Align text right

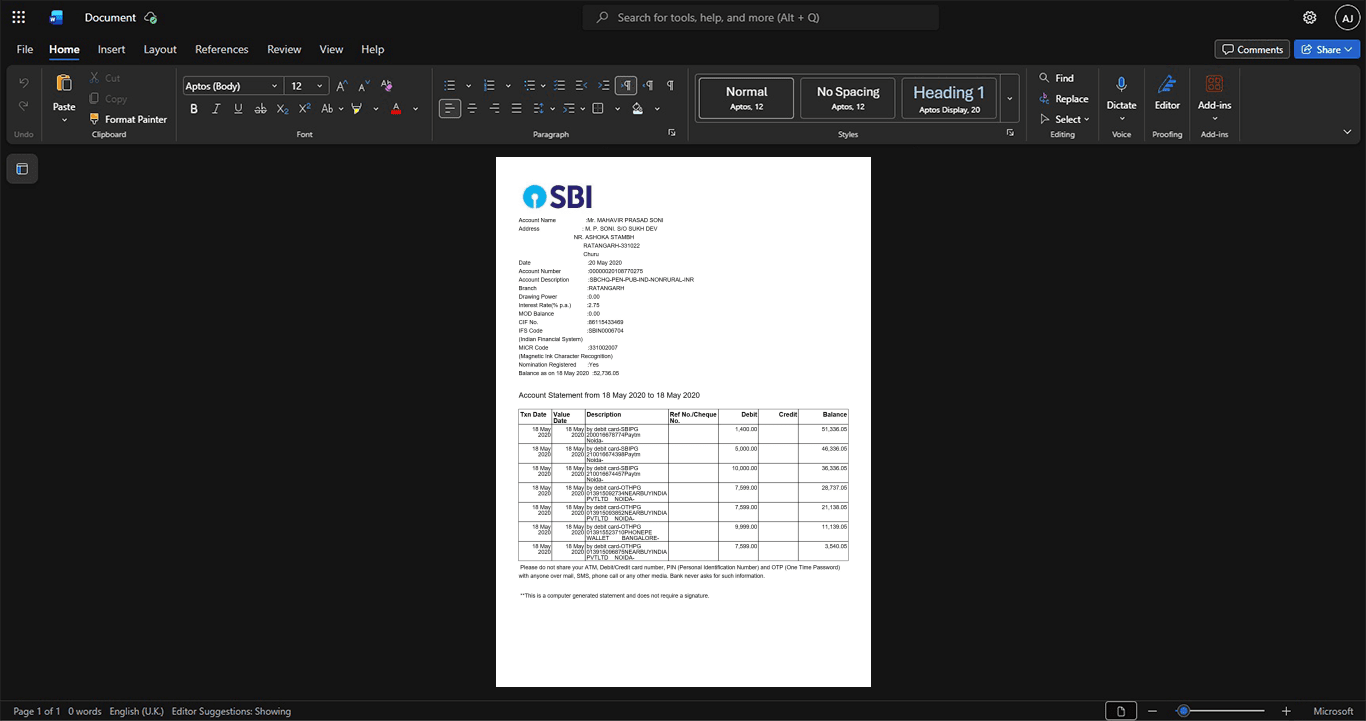click(494, 108)
